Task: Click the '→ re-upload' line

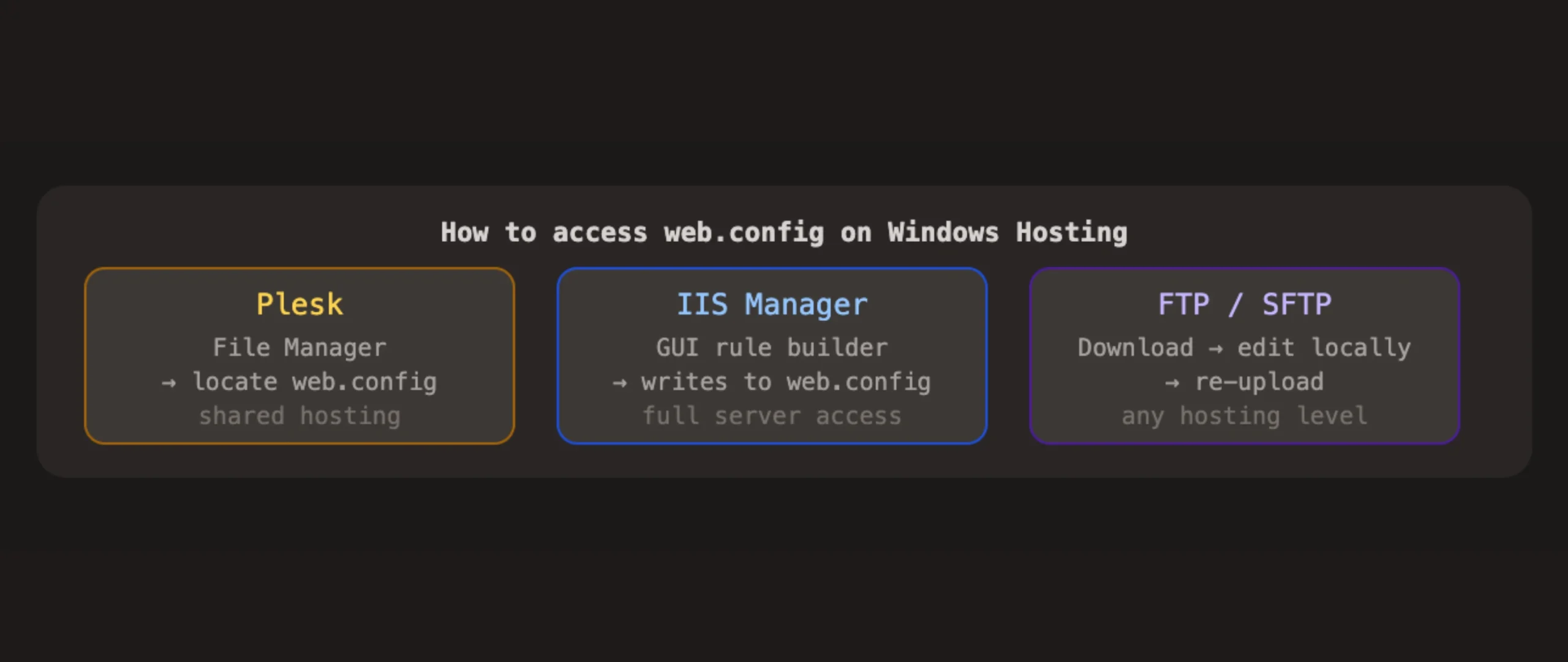Action: [x=1245, y=382]
